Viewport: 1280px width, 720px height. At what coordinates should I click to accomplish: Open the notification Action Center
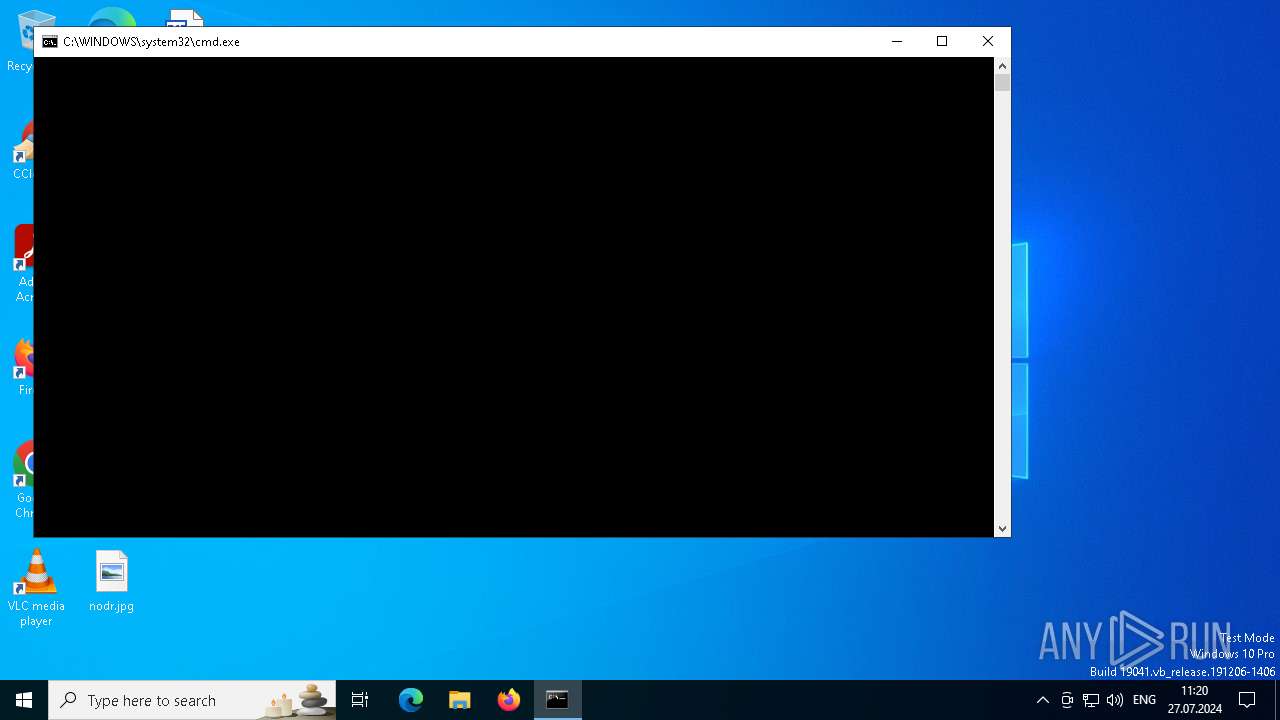coord(1247,700)
